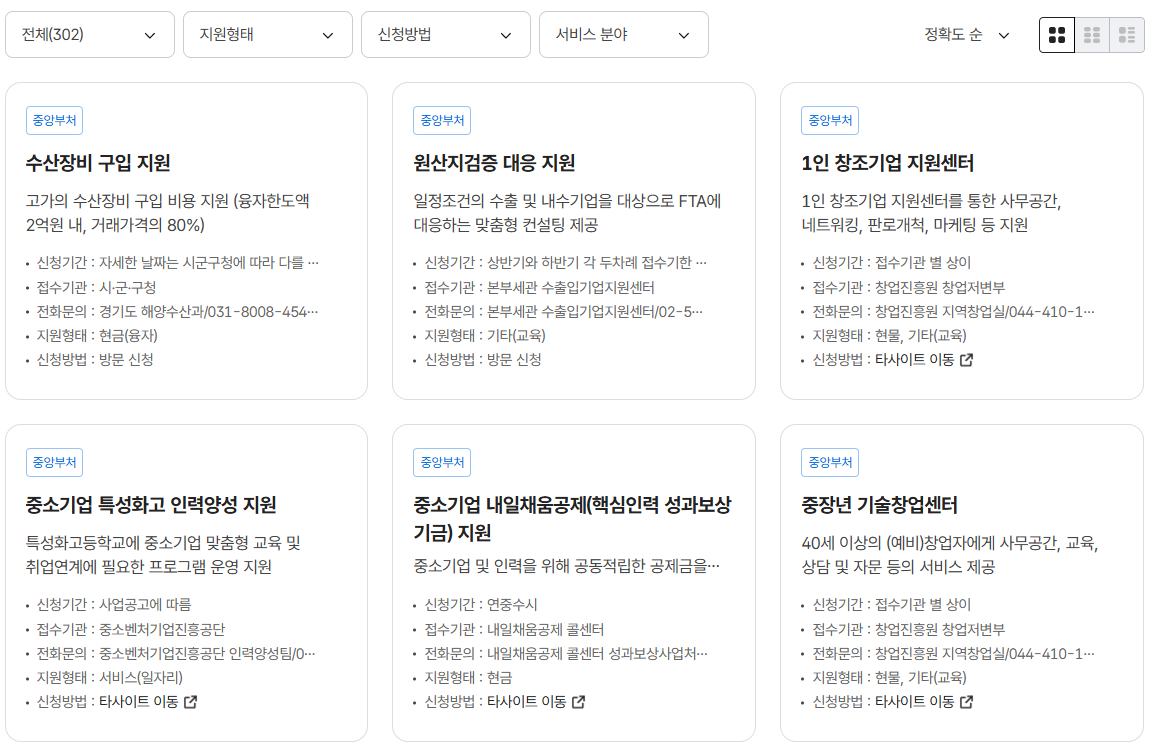Switch to the grid card view icon
The image size is (1158, 750).
[x=1056, y=34]
